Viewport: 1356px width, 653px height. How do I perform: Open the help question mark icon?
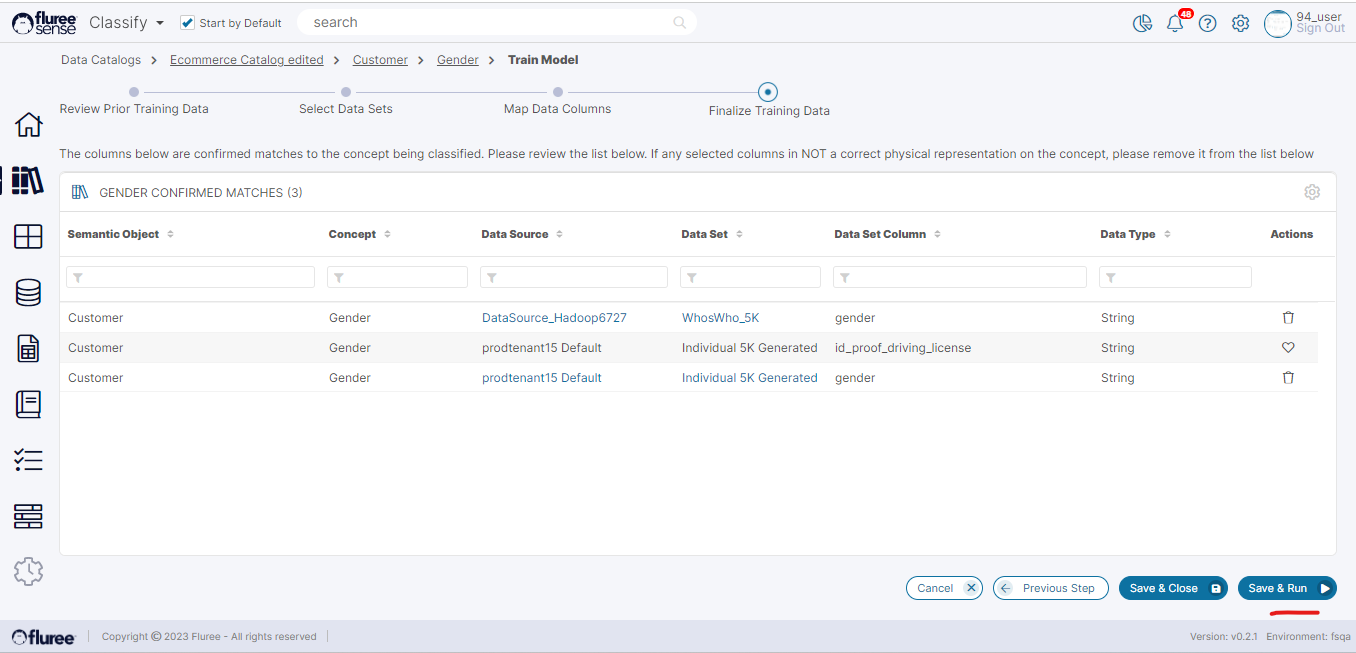(x=1207, y=23)
